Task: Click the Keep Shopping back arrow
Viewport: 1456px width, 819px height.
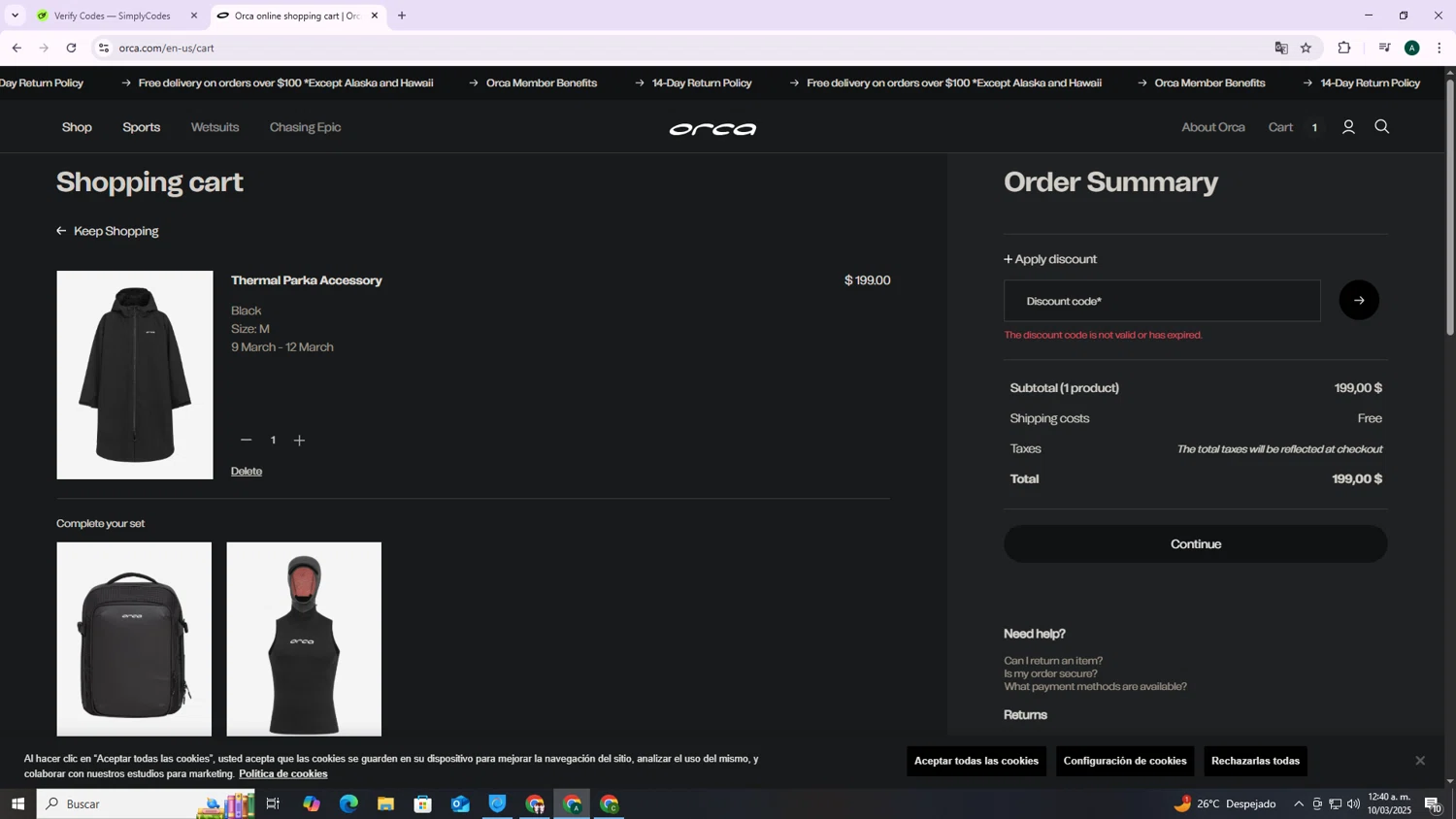Action: point(61,231)
